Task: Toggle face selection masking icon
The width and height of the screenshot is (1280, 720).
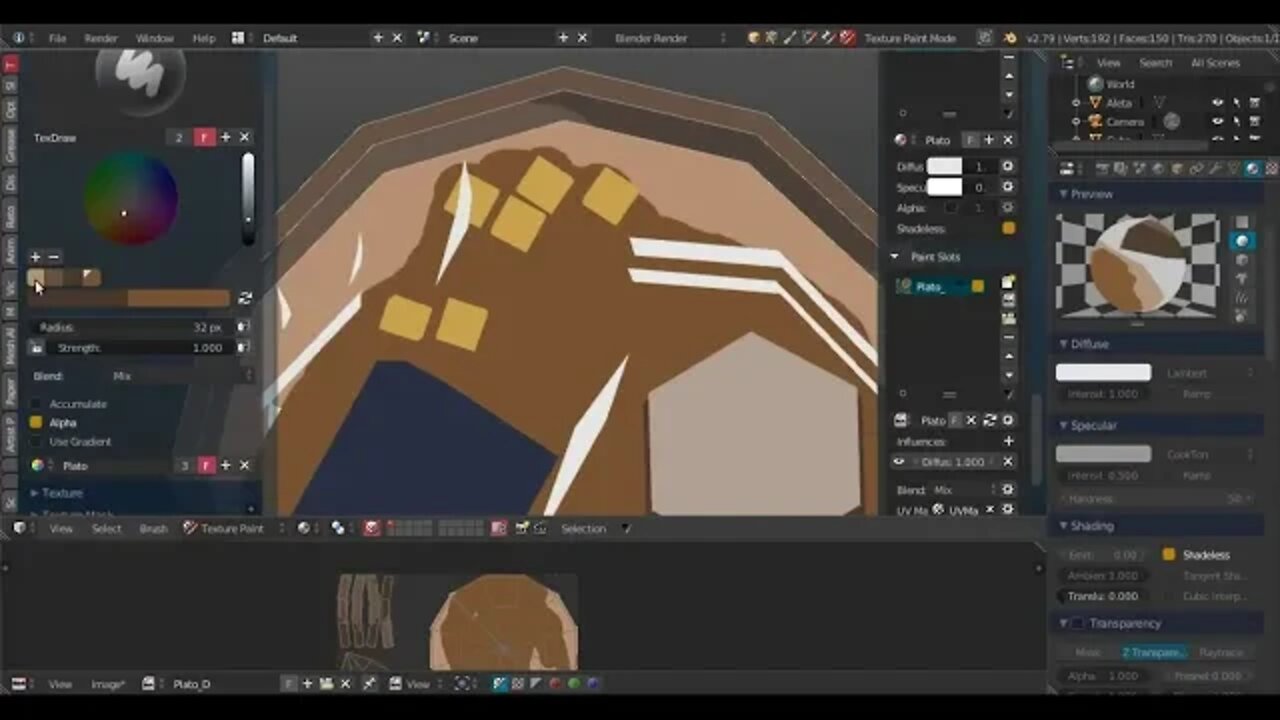Action: (x=372, y=529)
